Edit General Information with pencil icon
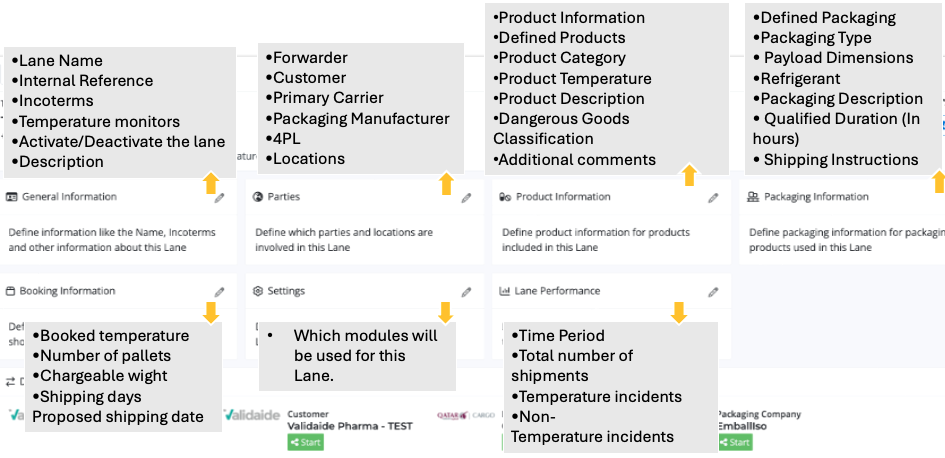 coord(220,198)
